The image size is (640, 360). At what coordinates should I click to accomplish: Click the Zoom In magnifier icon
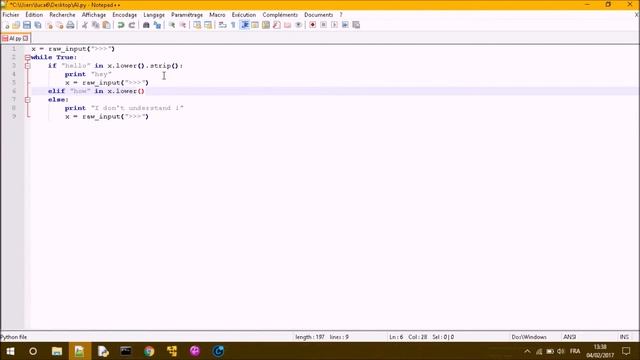[x=172, y=25]
